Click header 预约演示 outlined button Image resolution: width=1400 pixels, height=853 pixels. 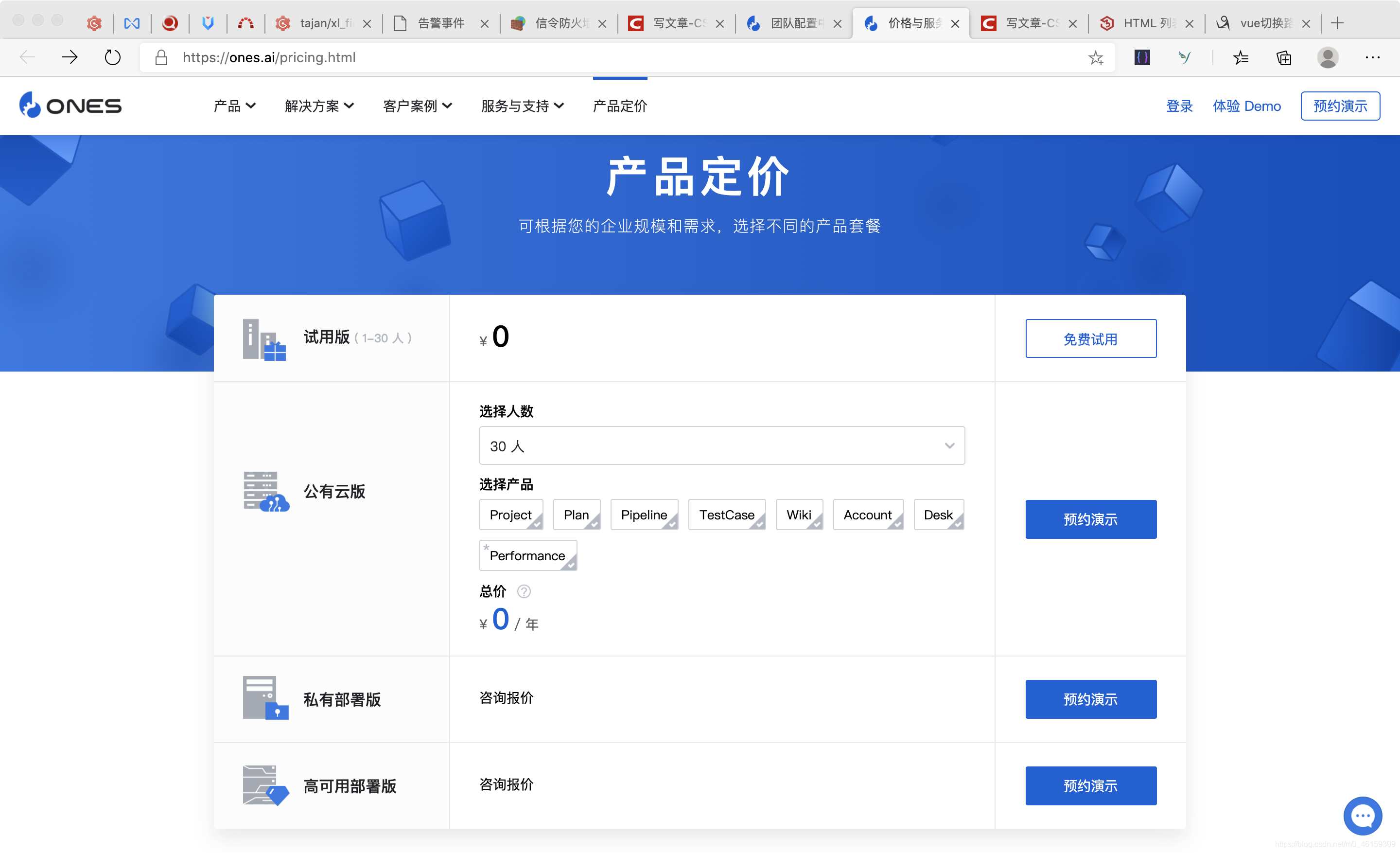1340,107
